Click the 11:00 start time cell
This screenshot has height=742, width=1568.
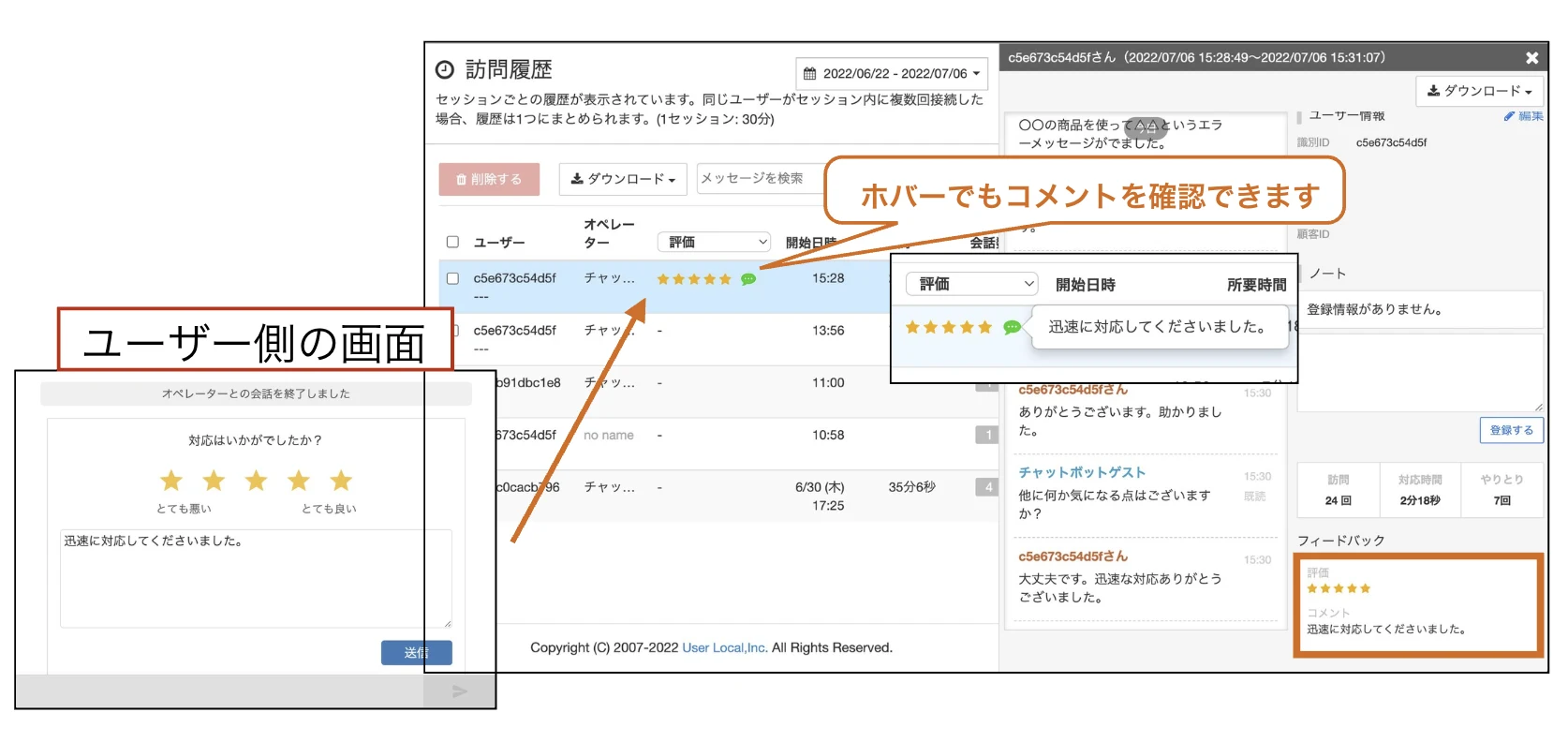[x=828, y=383]
